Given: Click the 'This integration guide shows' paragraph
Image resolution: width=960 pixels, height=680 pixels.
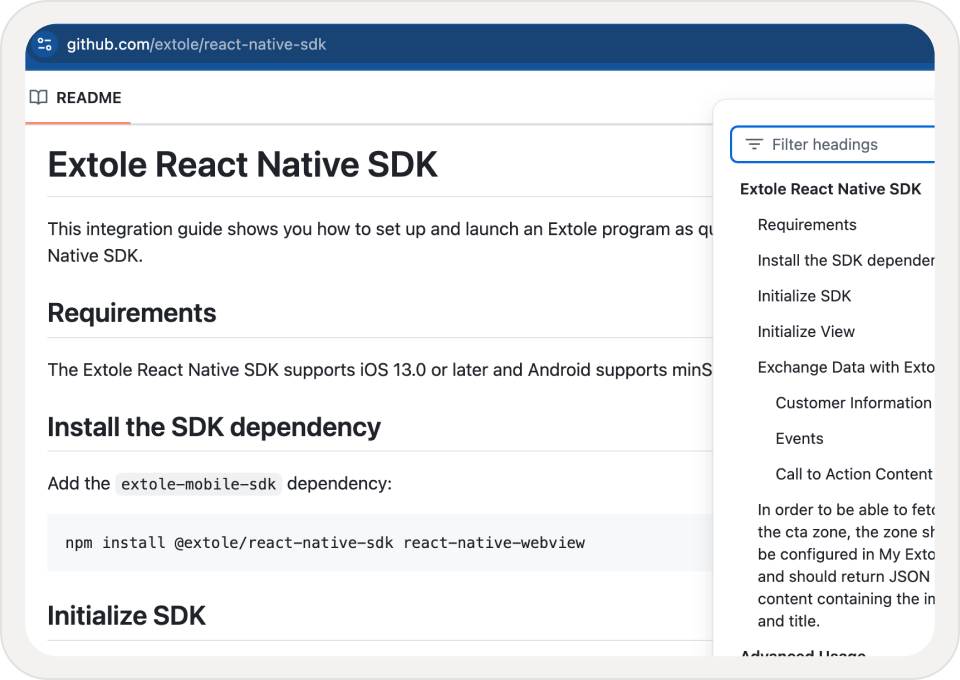Looking at the screenshot, I should click(380, 242).
